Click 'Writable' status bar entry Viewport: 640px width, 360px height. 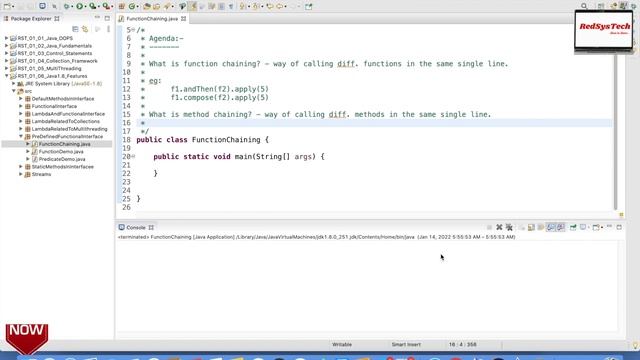(342, 344)
